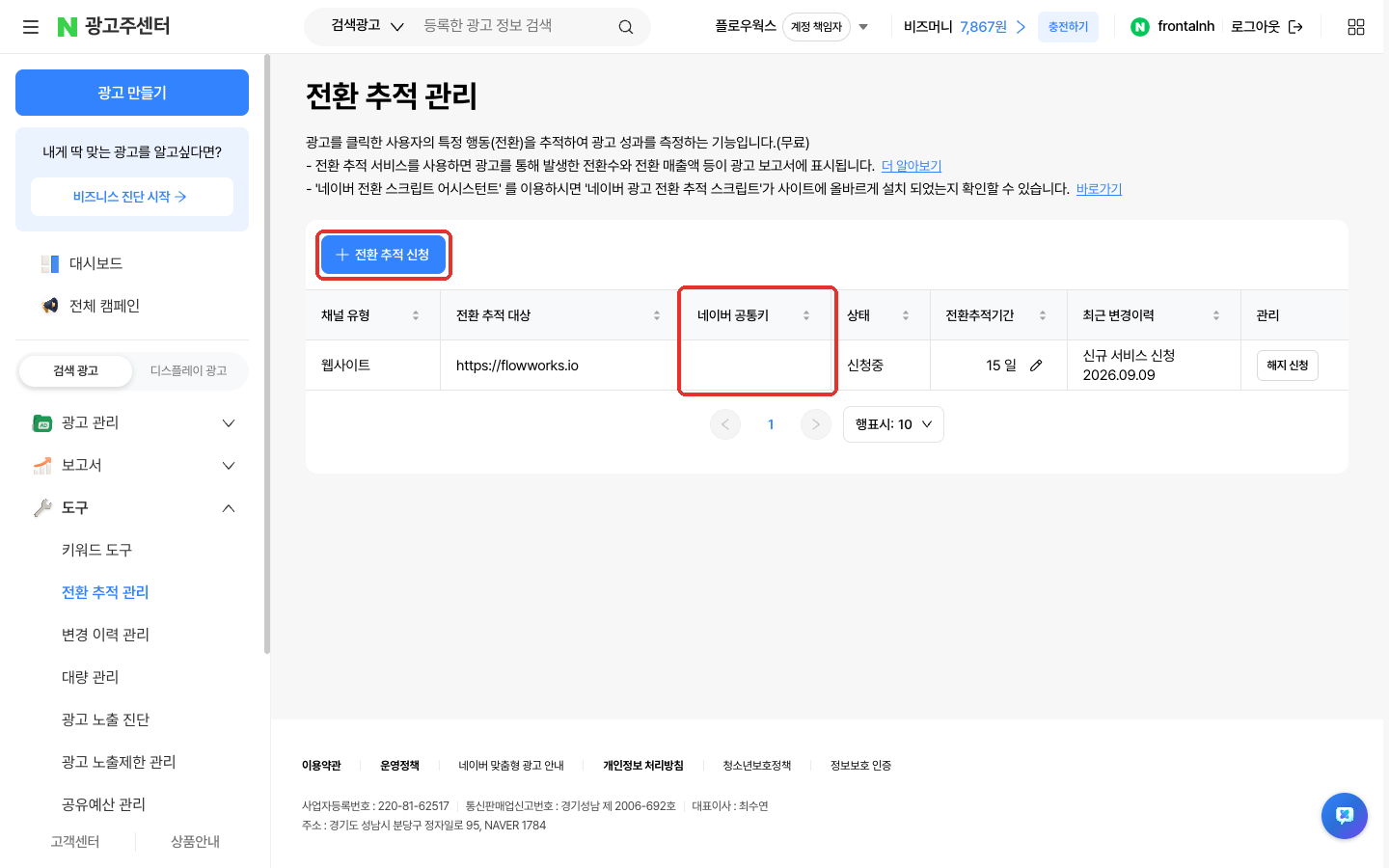Switch to 검색 광고 tab
Screen dimensions: 1389x868
click(x=75, y=370)
